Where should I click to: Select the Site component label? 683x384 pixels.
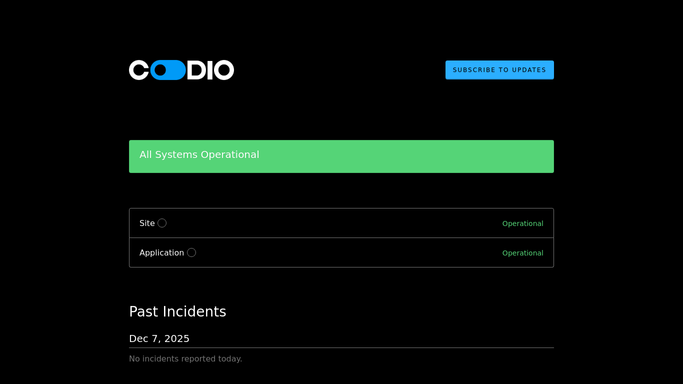pos(147,223)
